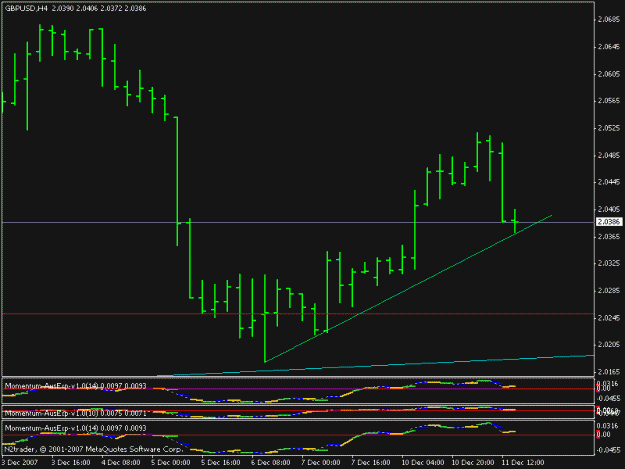Click the 4 Dec 08:00 time label
The width and height of the screenshot is (625, 469).
[121, 462]
